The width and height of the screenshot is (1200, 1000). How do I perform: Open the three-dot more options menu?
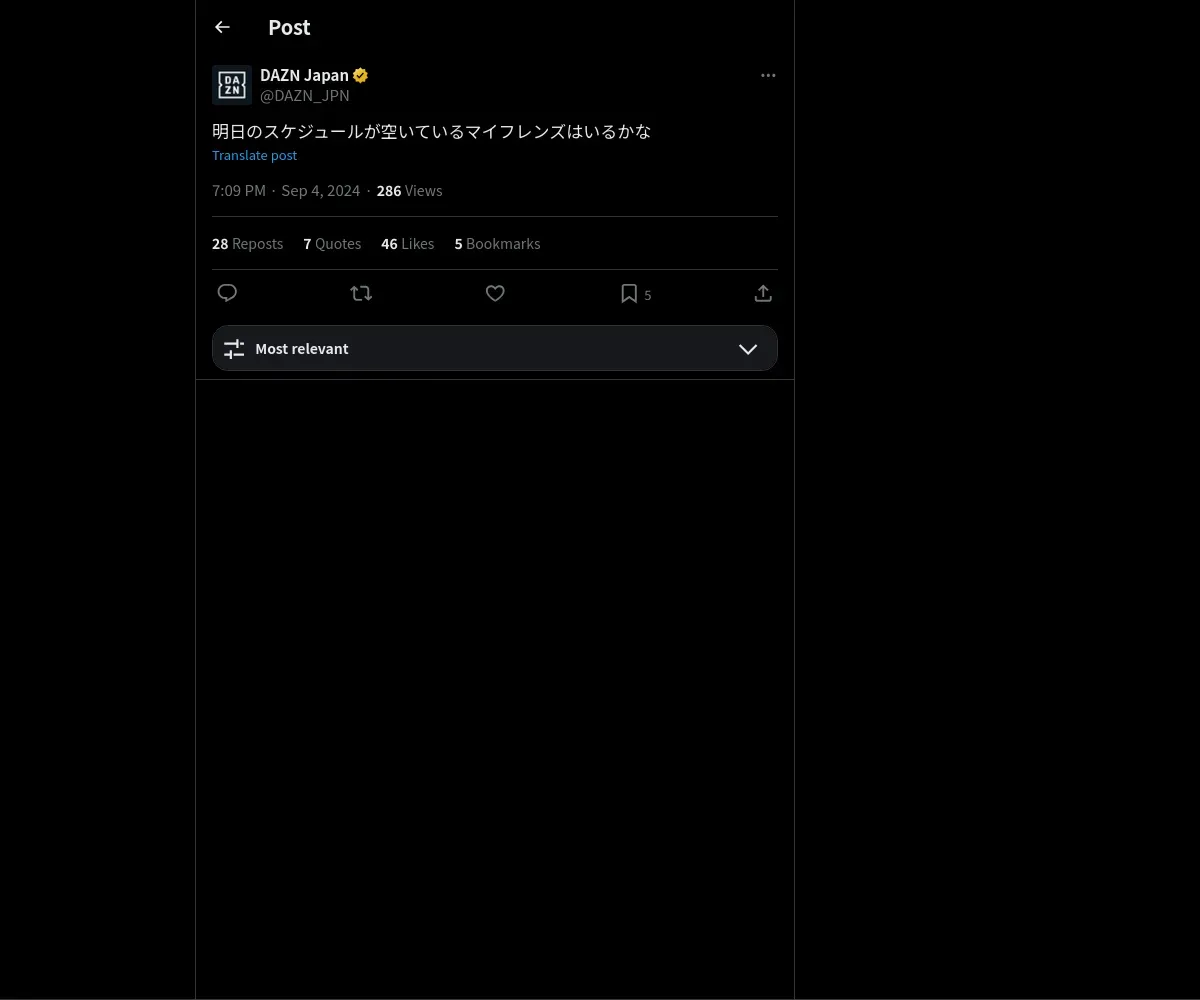[768, 75]
